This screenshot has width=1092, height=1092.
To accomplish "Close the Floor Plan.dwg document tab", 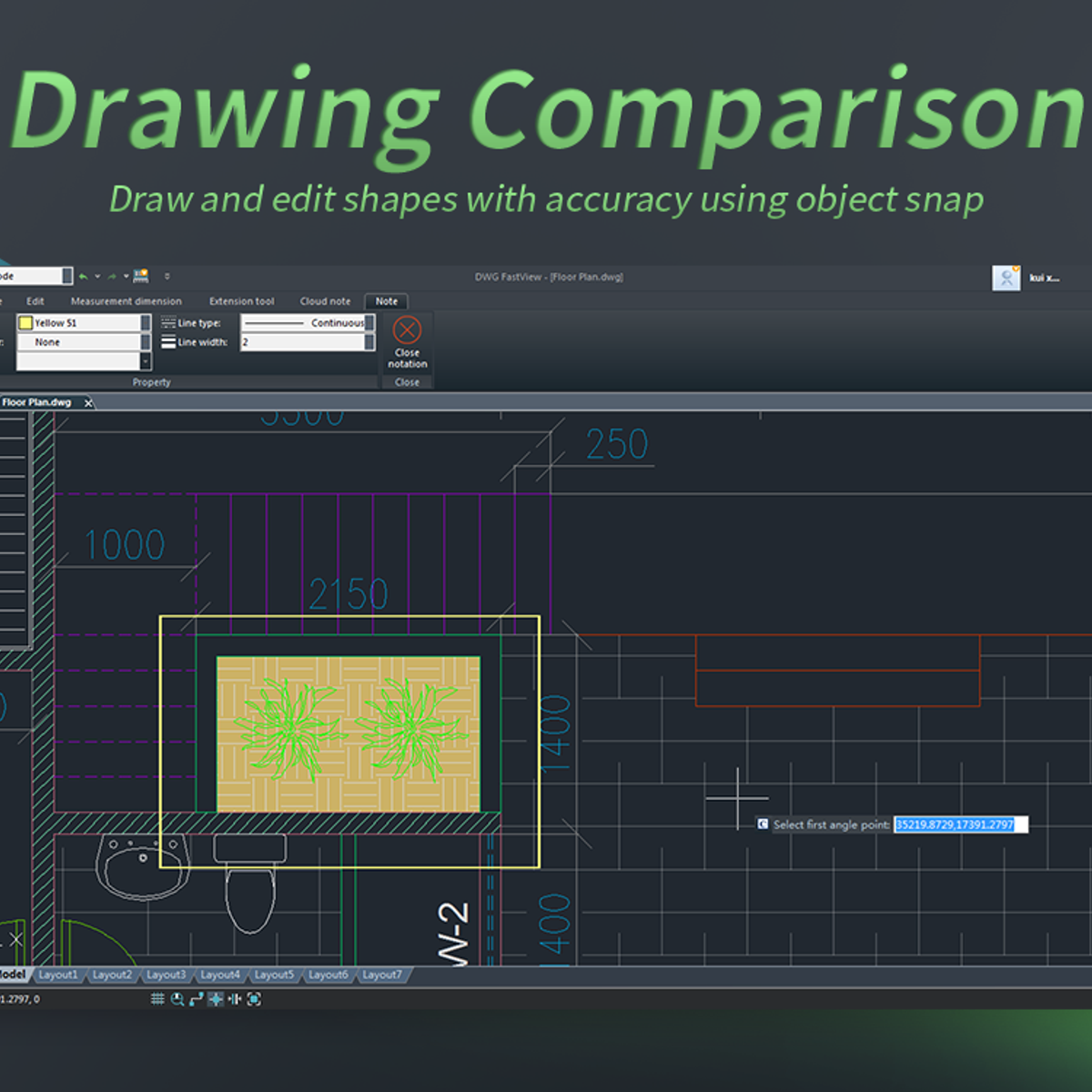I will tap(88, 402).
